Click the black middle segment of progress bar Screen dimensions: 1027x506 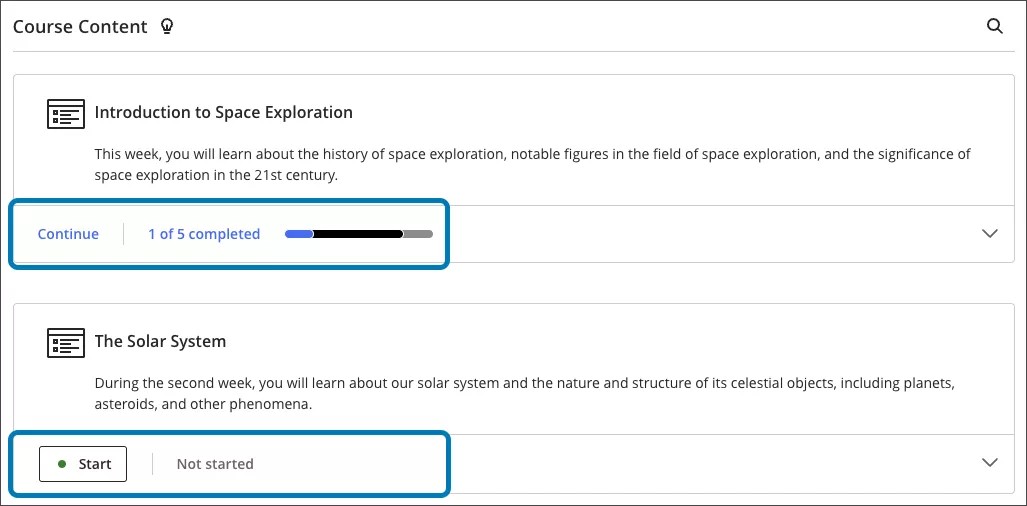point(358,234)
